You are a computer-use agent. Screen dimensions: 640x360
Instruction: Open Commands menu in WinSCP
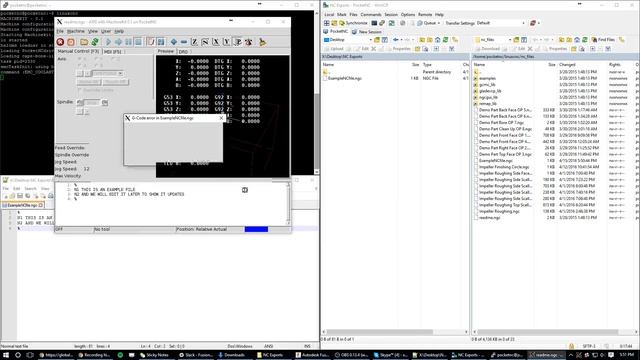[371, 14]
